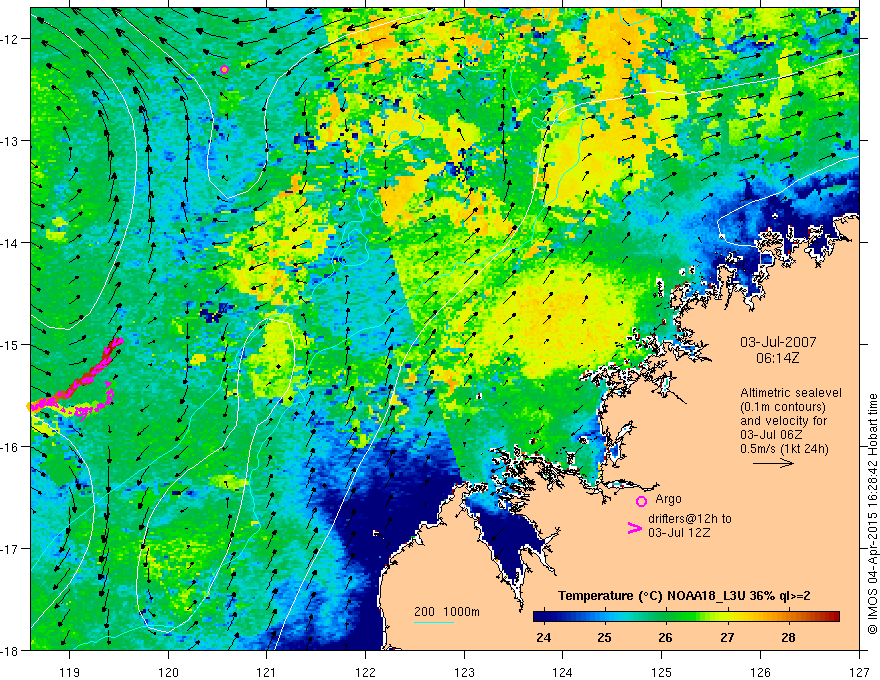Image resolution: width=880 pixels, height=680 pixels.
Task: Click the longitude label 127
Action: pyautogui.click(x=859, y=672)
